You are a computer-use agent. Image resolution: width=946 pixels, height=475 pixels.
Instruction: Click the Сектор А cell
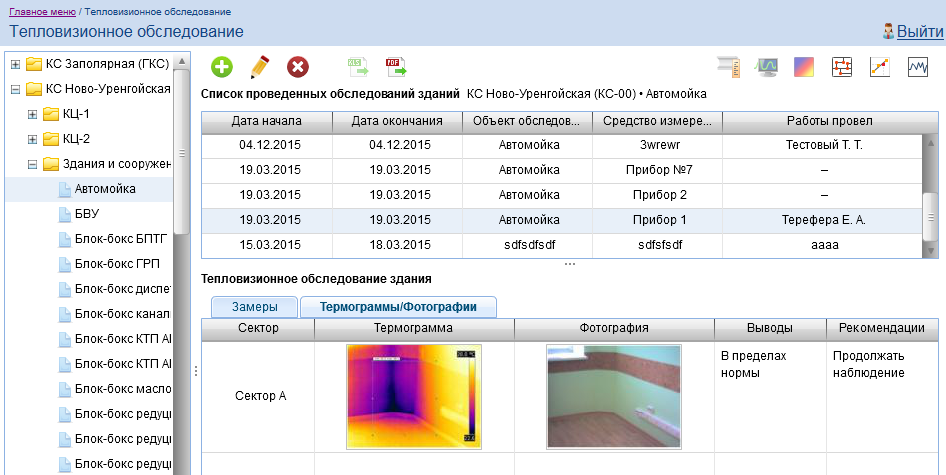(x=260, y=397)
